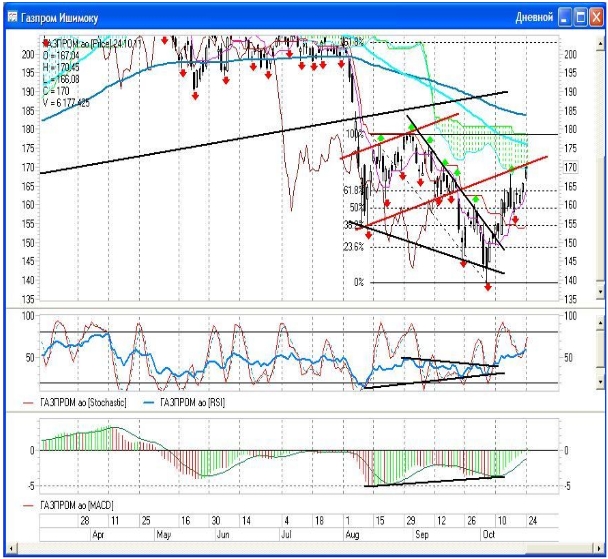
Task: Click the blue RSI legend line swatch
Action: tap(149, 403)
